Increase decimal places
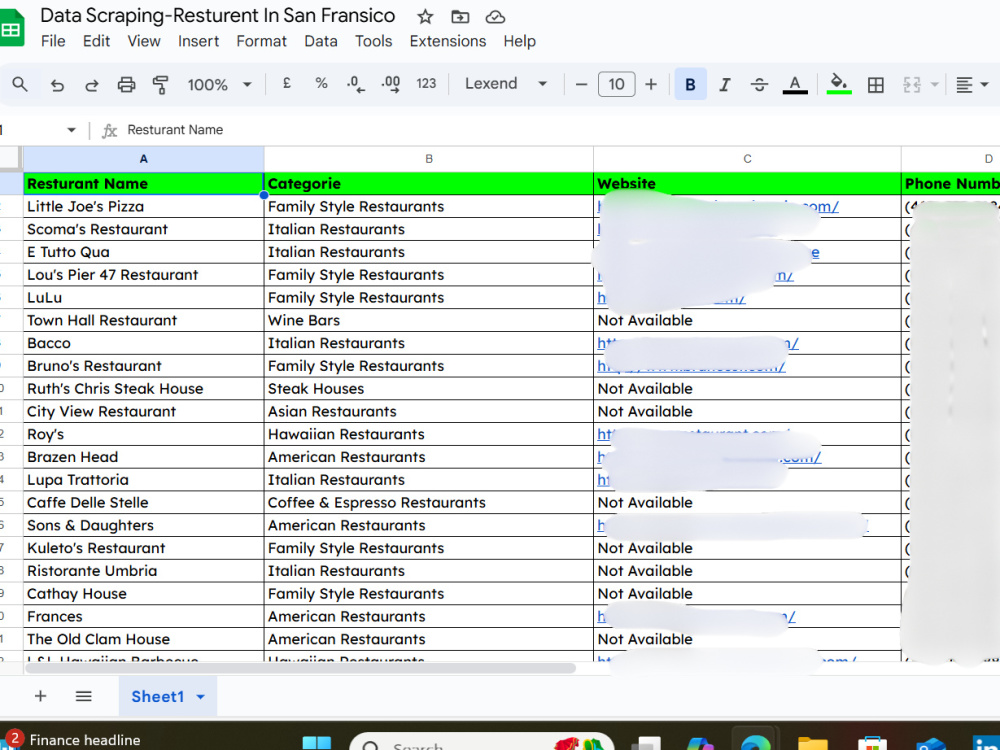 point(390,84)
